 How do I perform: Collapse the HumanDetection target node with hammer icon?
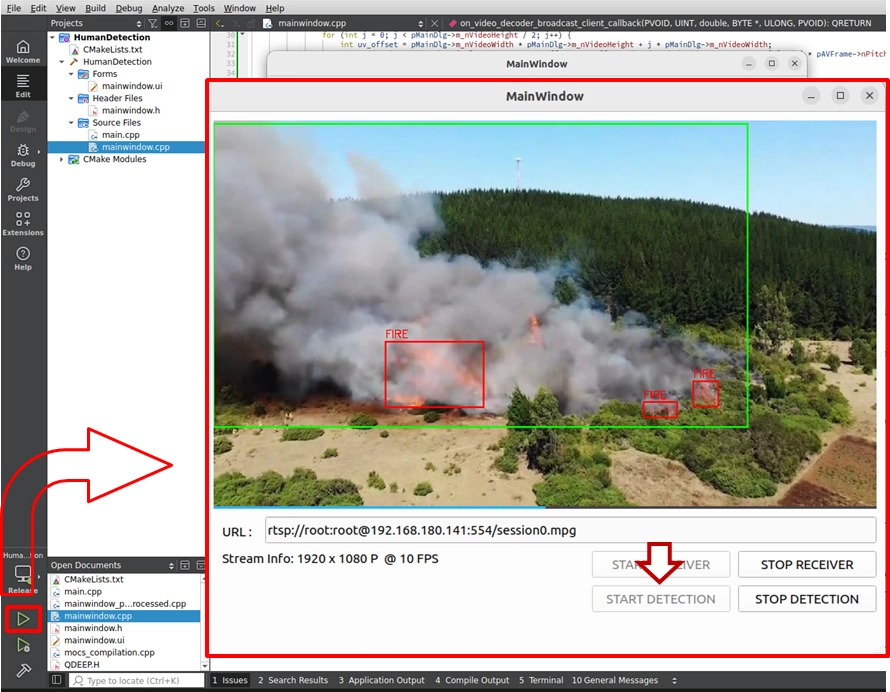(x=62, y=62)
